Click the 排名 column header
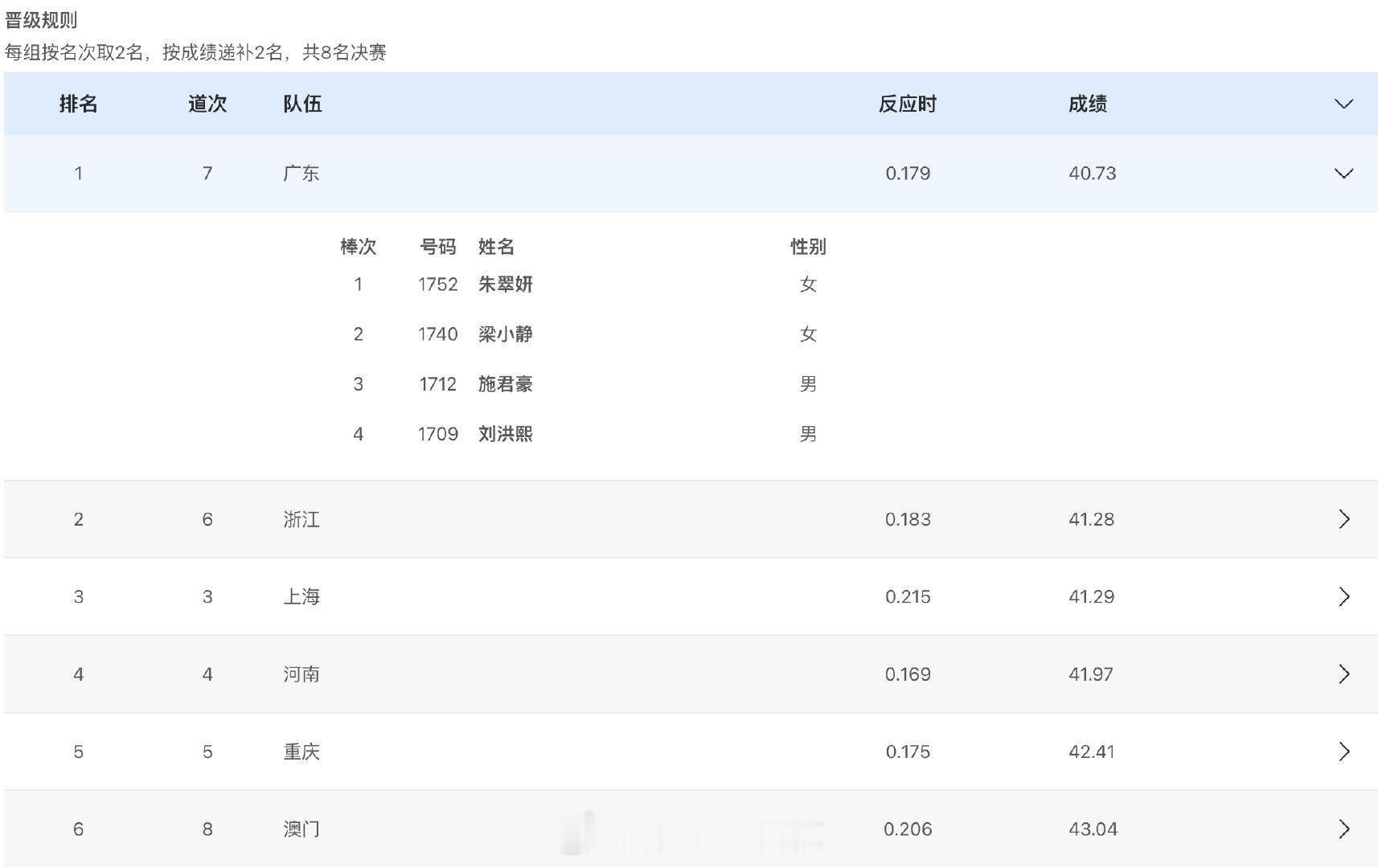The height and width of the screenshot is (868, 1378). click(x=78, y=103)
